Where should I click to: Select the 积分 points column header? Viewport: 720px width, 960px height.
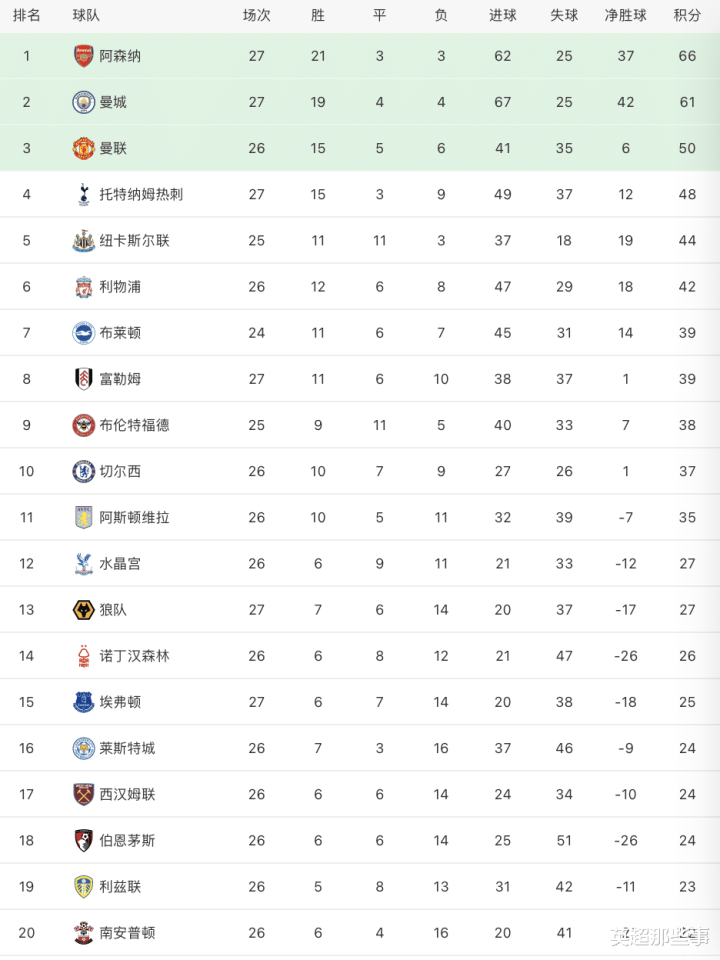(x=687, y=15)
